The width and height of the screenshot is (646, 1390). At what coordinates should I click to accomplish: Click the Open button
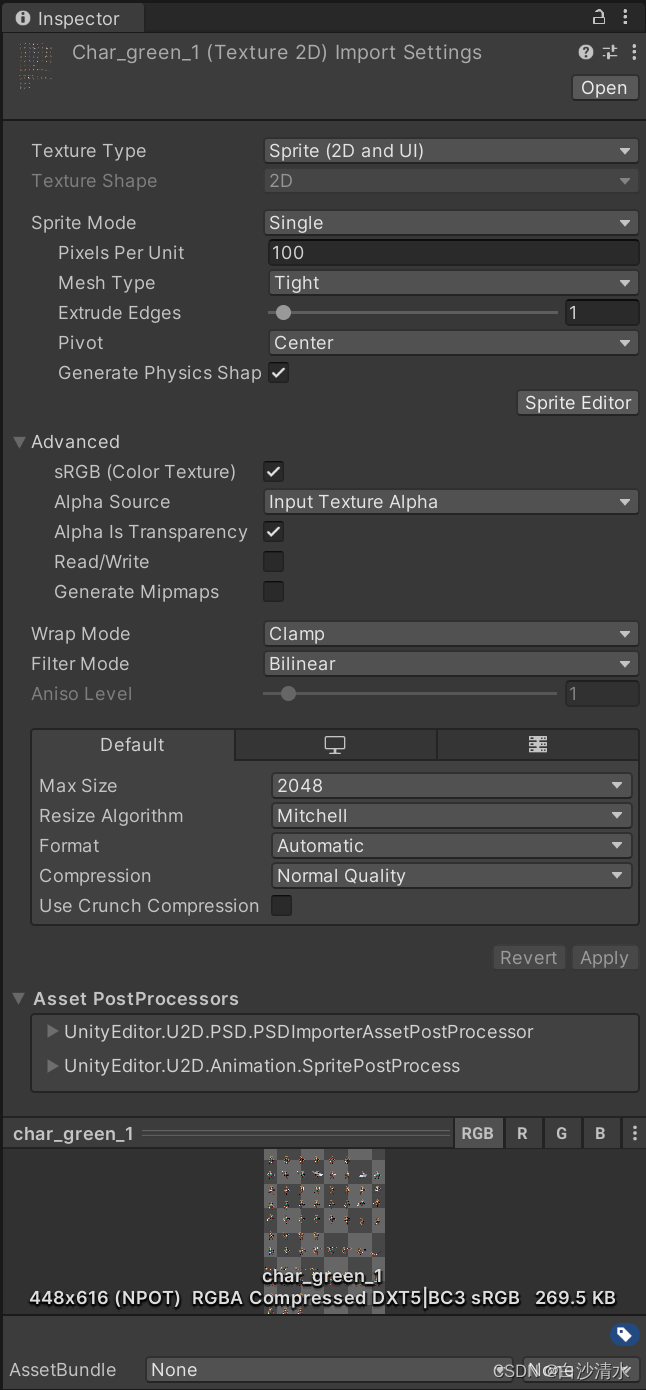[x=604, y=88]
